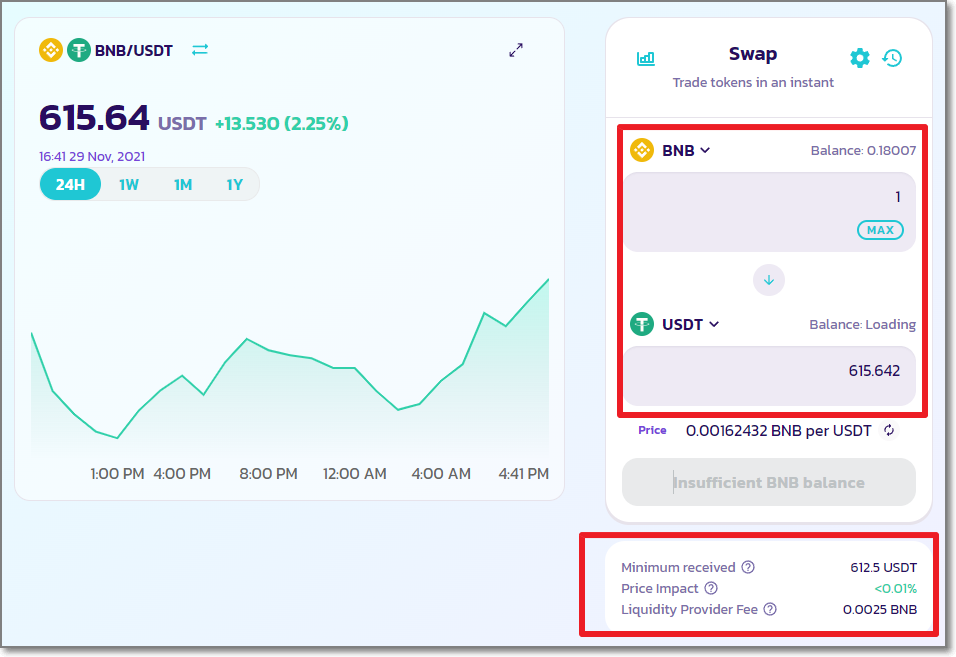This screenshot has height=657, width=956.
Task: Click the BNB coin logo in swap form
Action: point(642,150)
